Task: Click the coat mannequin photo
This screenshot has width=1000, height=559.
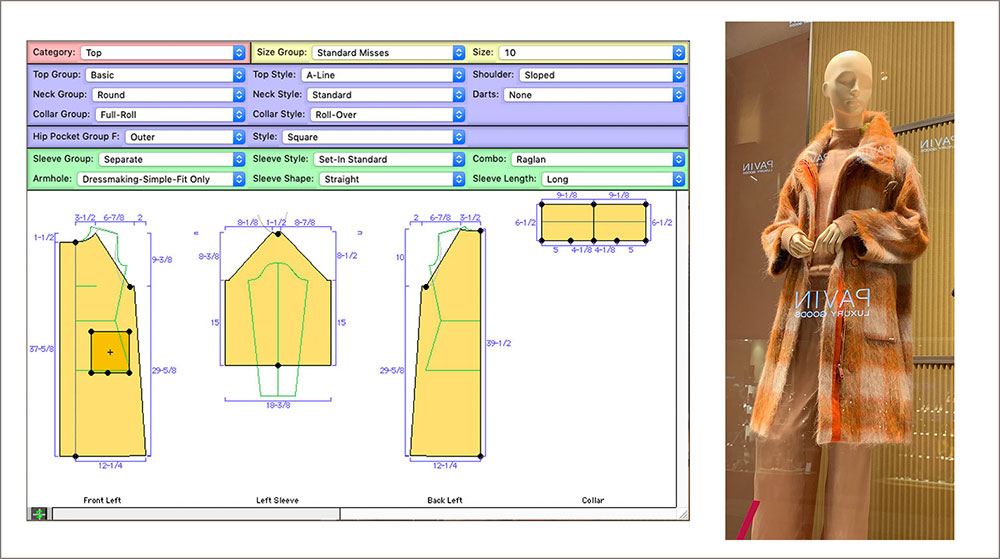Action: coord(839,280)
